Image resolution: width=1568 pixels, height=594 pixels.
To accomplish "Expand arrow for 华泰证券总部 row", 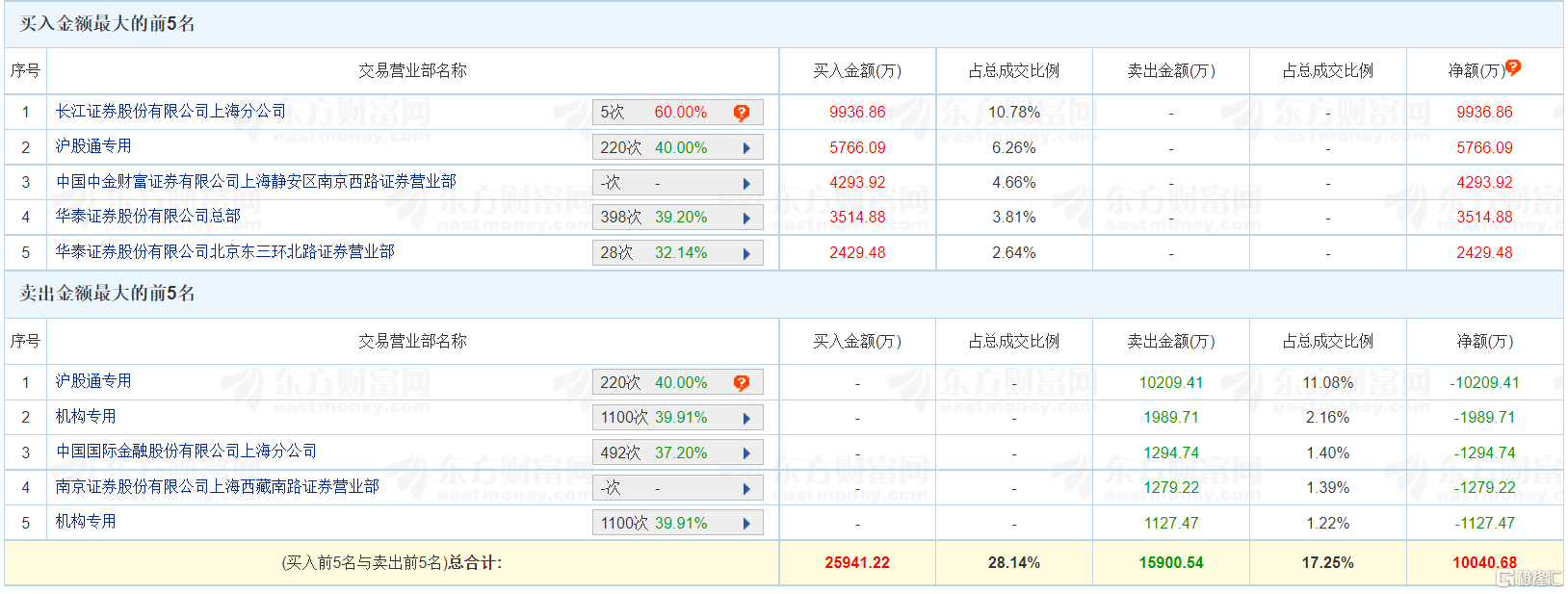I will click(x=746, y=219).
